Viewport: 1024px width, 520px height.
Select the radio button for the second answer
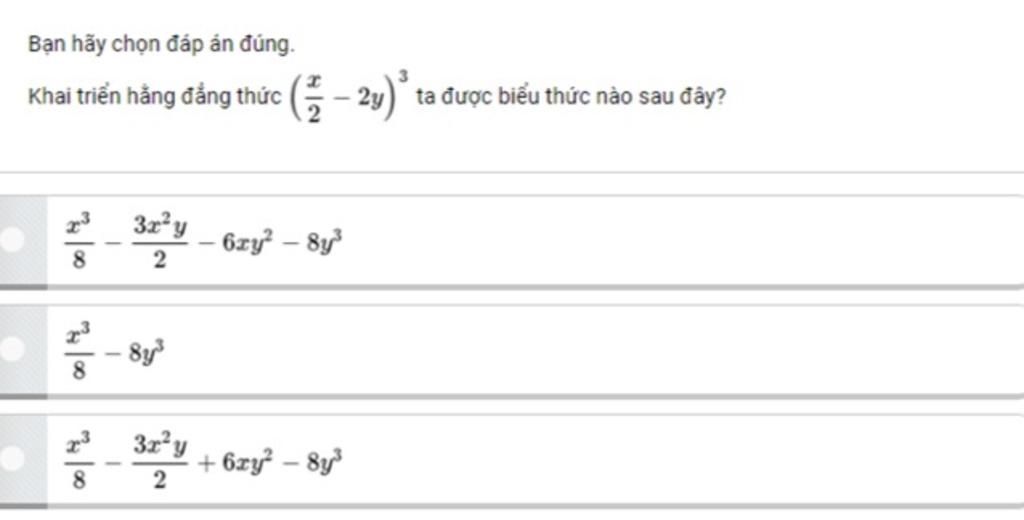coord(14,349)
